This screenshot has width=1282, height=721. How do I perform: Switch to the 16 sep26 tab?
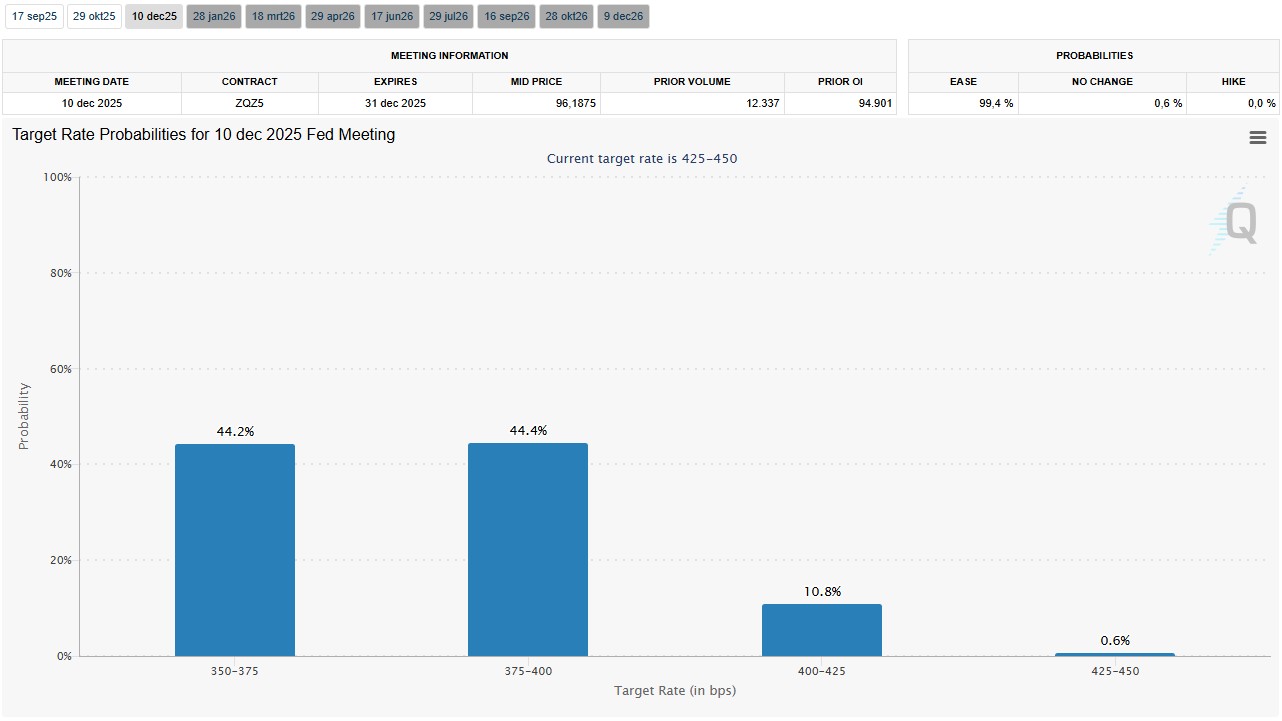coord(507,17)
